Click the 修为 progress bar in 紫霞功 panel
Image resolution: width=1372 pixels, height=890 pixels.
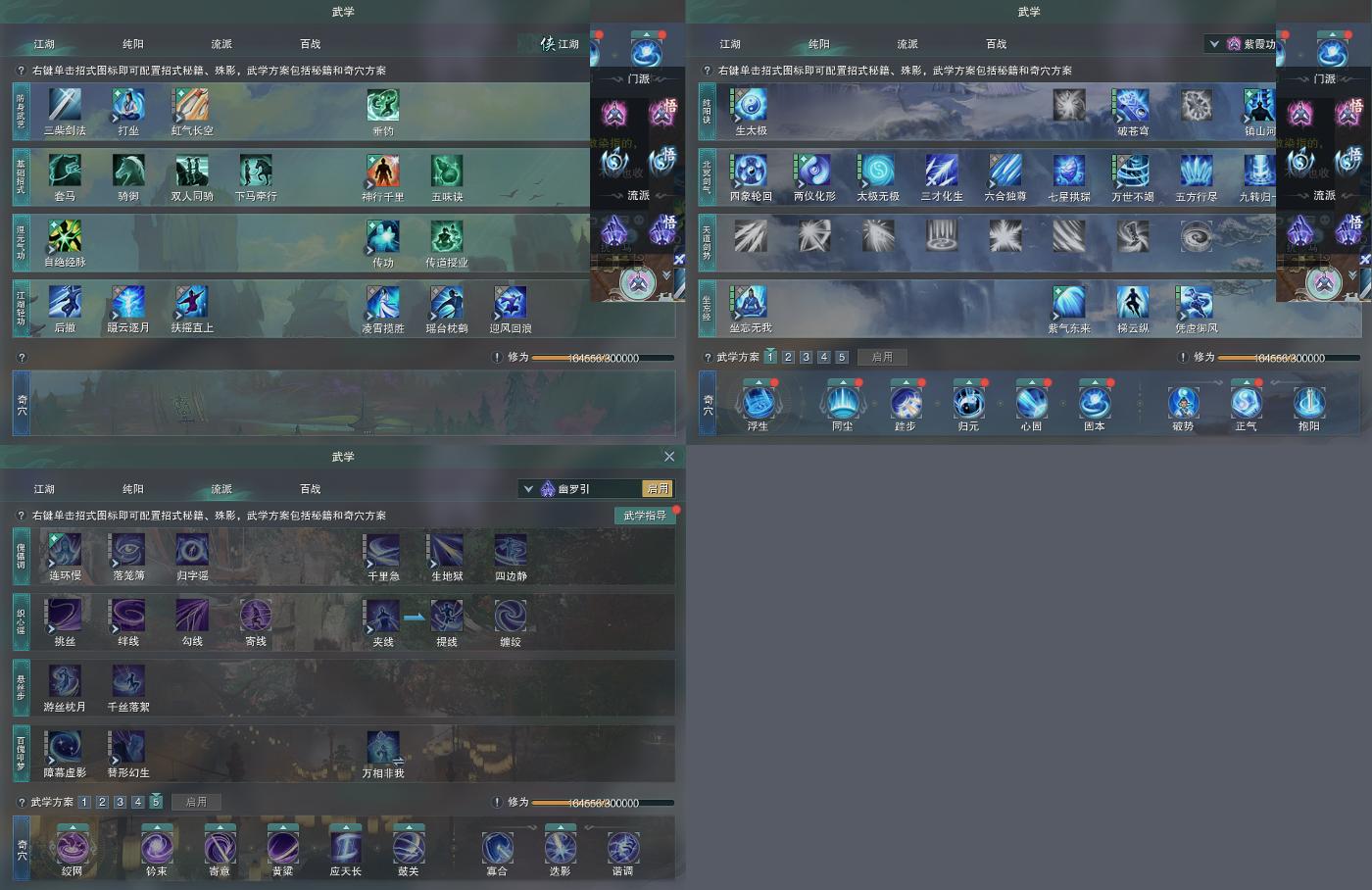coord(1289,358)
